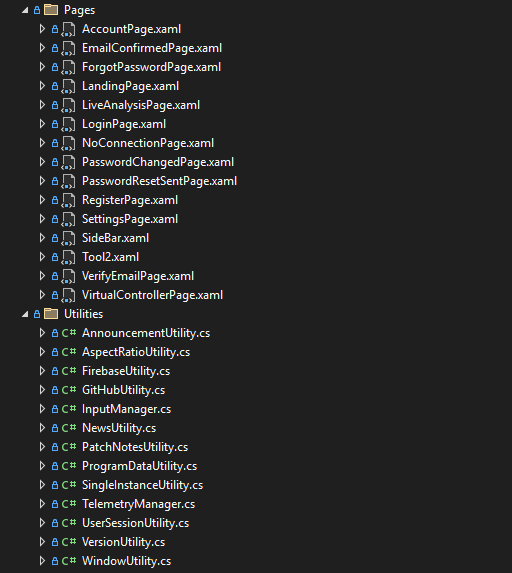Select the file name SingleInstanceUtility.cs
The image size is (512, 573).
coord(143,485)
